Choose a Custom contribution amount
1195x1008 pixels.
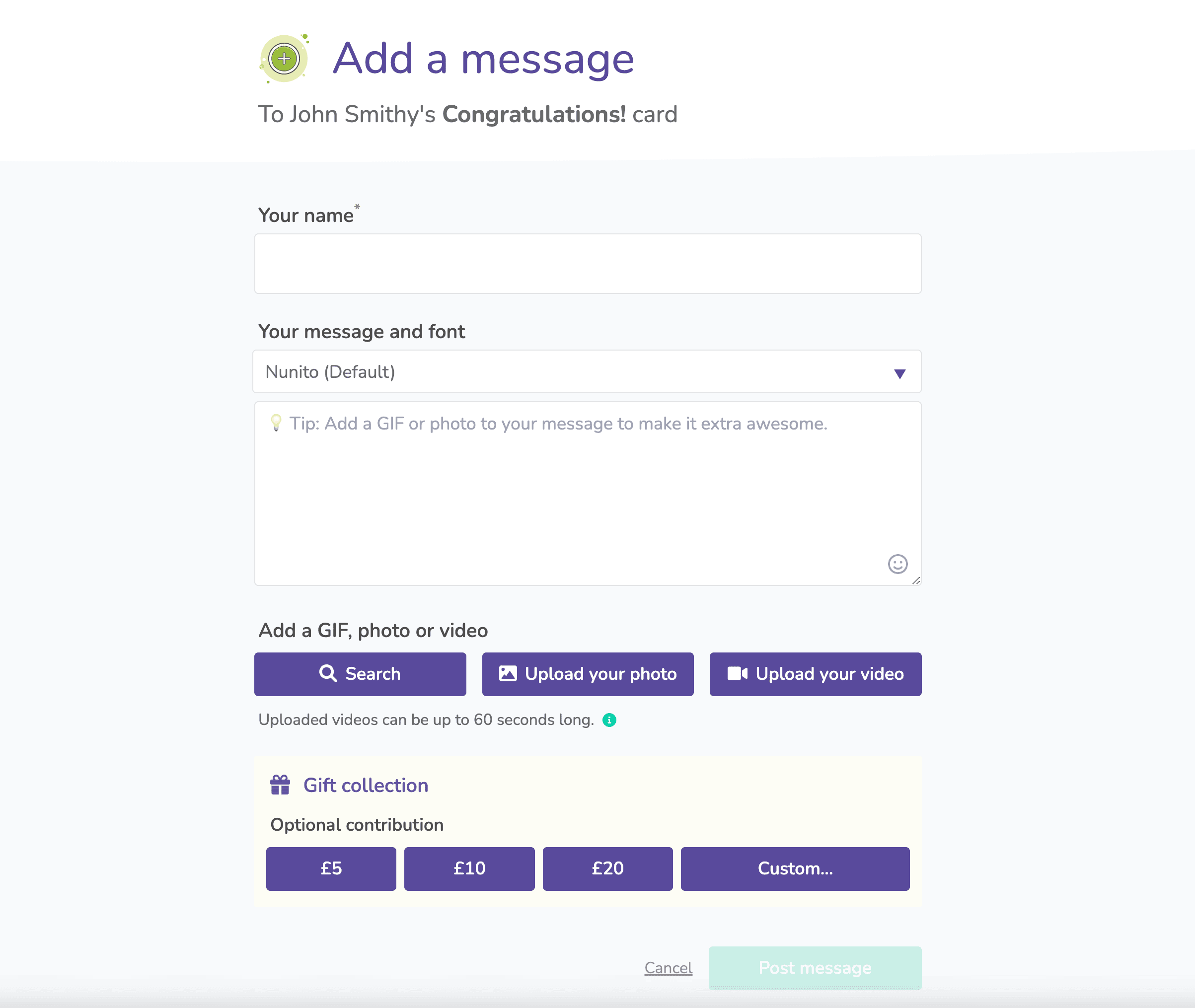tap(795, 868)
